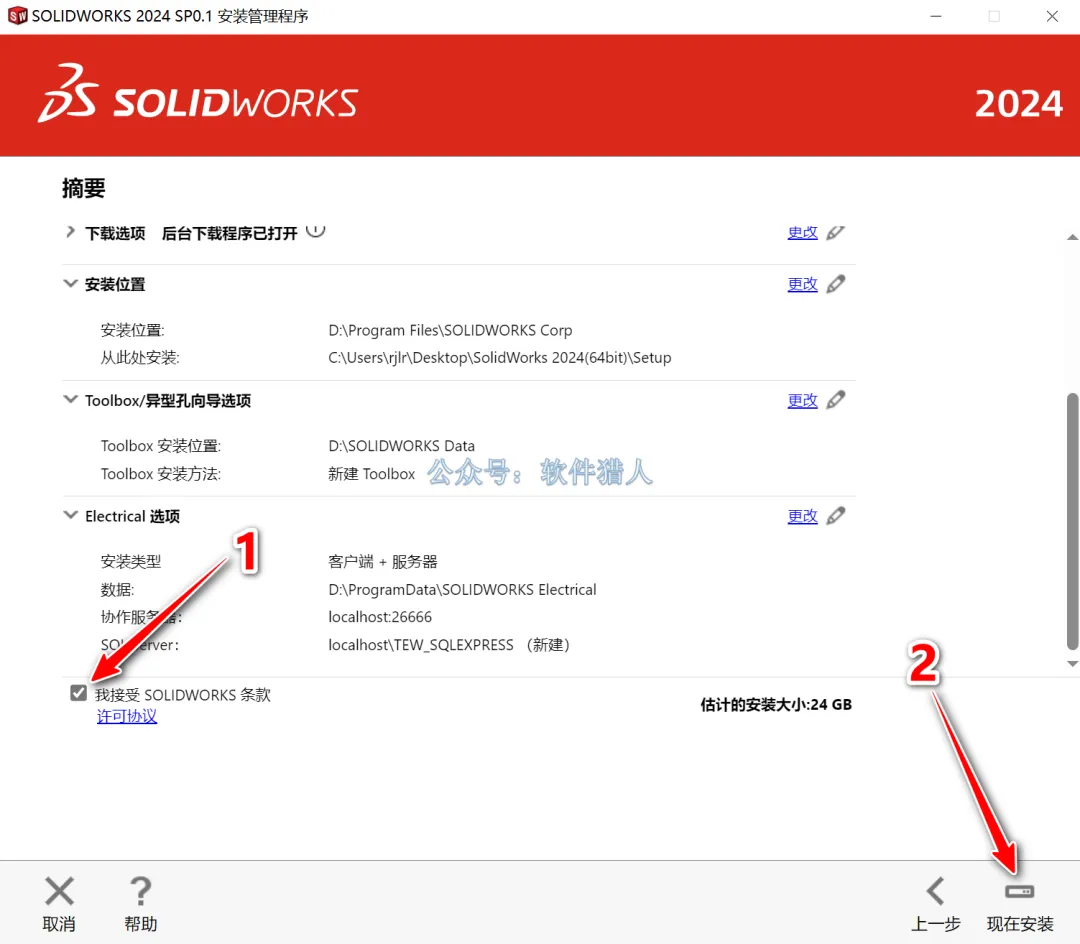Close the installation manager window
The height and width of the screenshot is (944, 1080).
(1052, 16)
